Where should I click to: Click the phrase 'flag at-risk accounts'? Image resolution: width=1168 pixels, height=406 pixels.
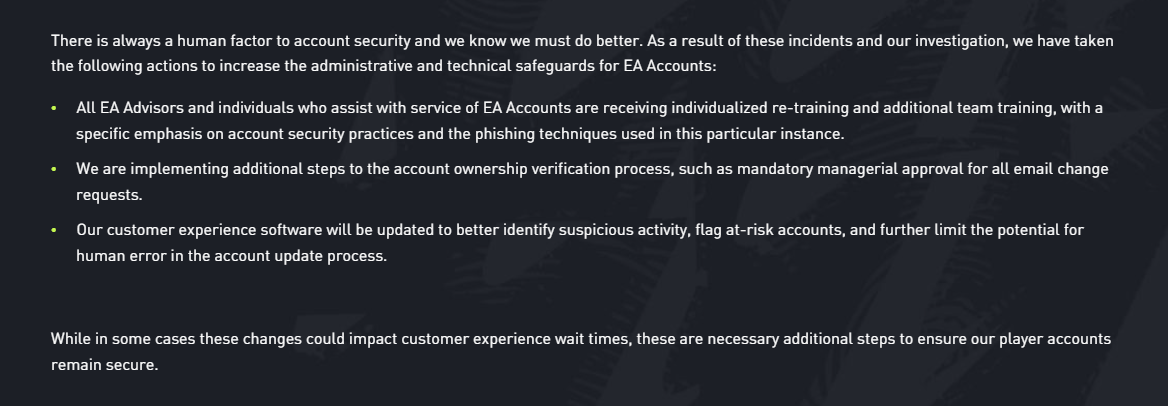pyautogui.click(x=769, y=230)
